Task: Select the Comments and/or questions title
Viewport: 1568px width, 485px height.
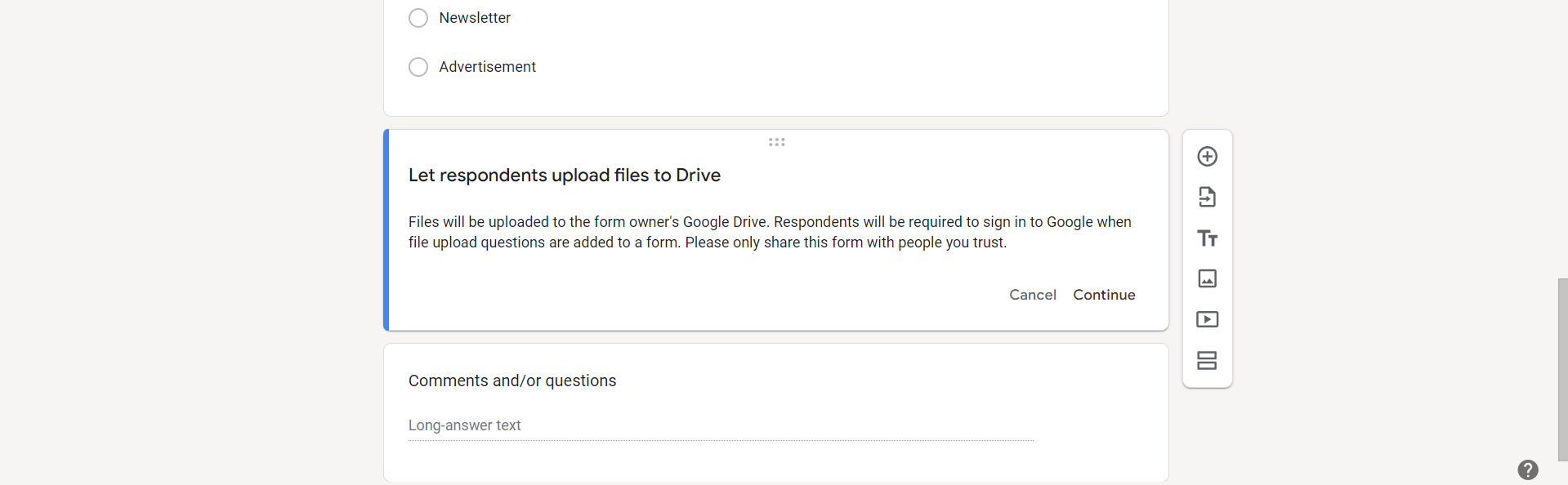Action: tap(512, 380)
